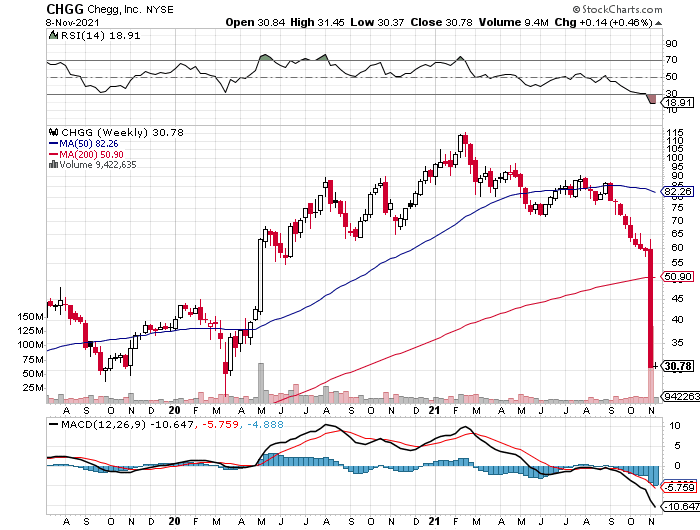Click the blue line swatch before MA(50)

53,143
